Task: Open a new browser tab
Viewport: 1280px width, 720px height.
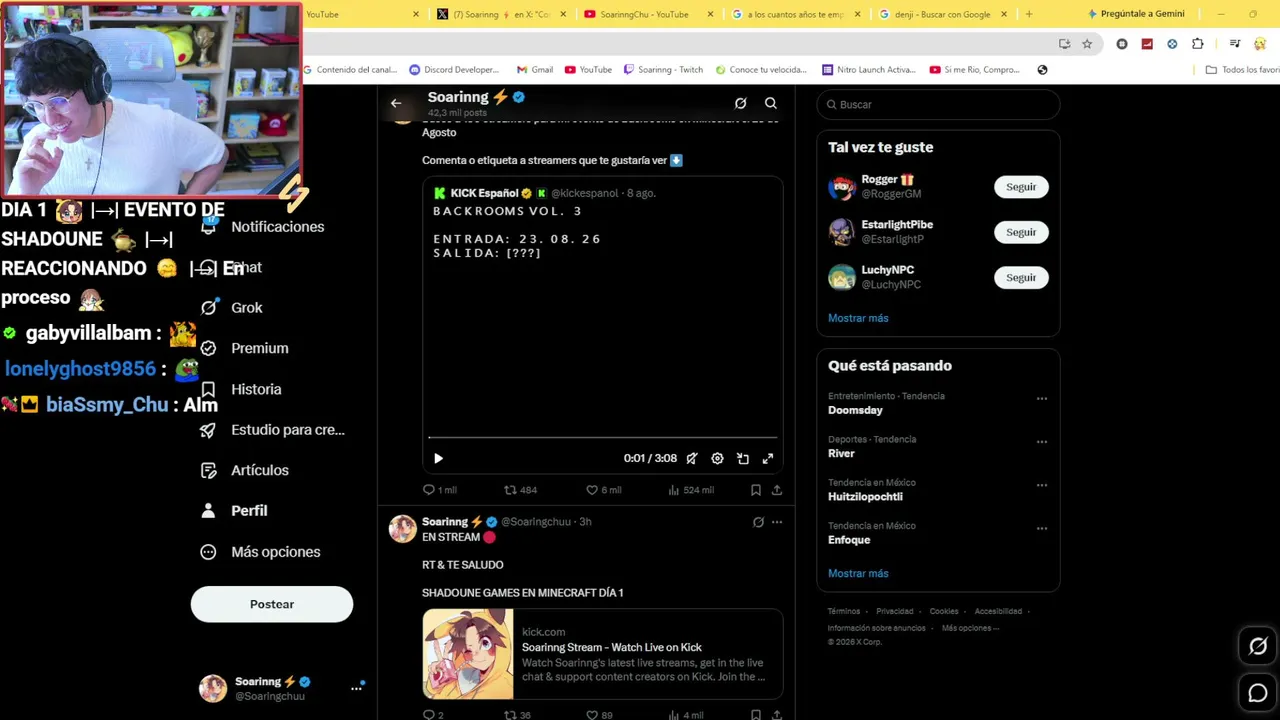Action: [1029, 14]
